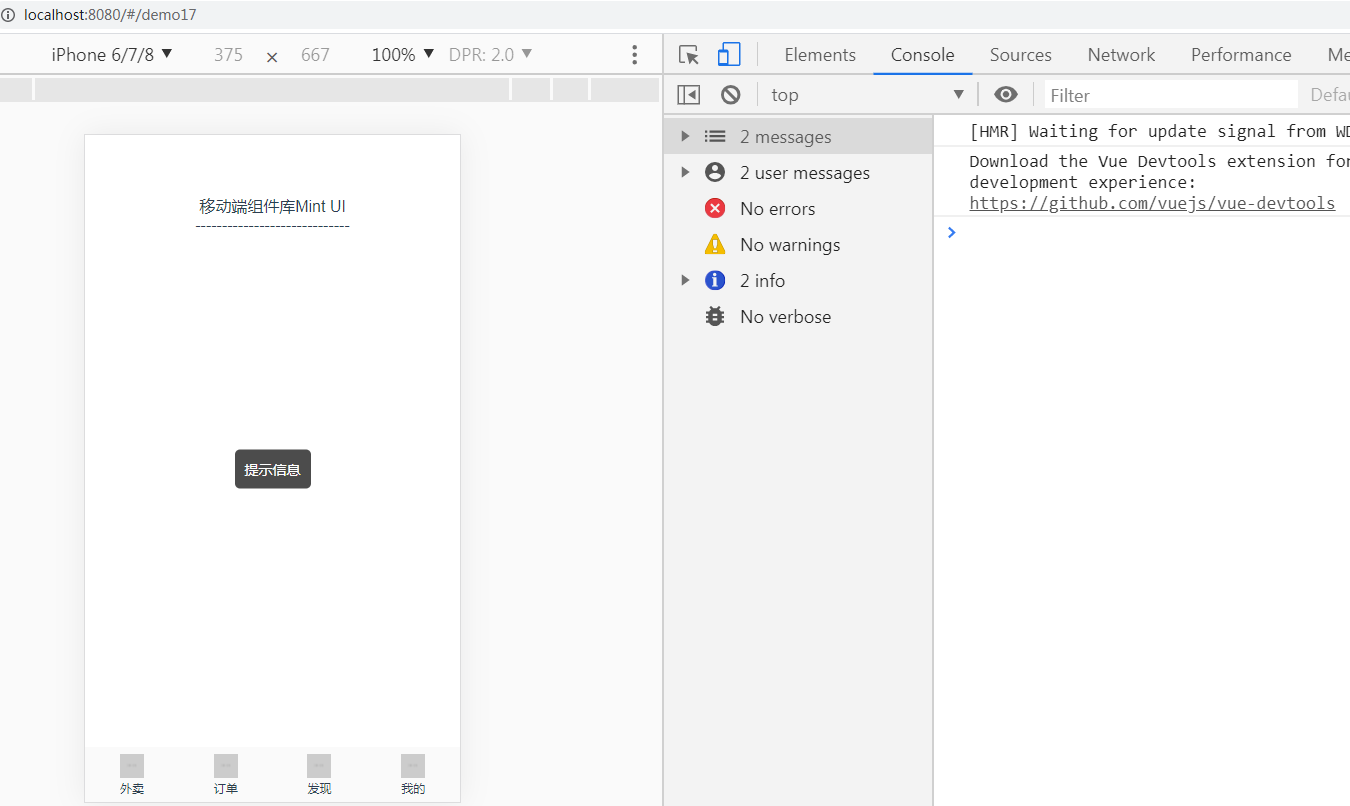This screenshot has width=1350, height=806.
Task: Click the site info icon beside the URL
Action: click(9, 15)
